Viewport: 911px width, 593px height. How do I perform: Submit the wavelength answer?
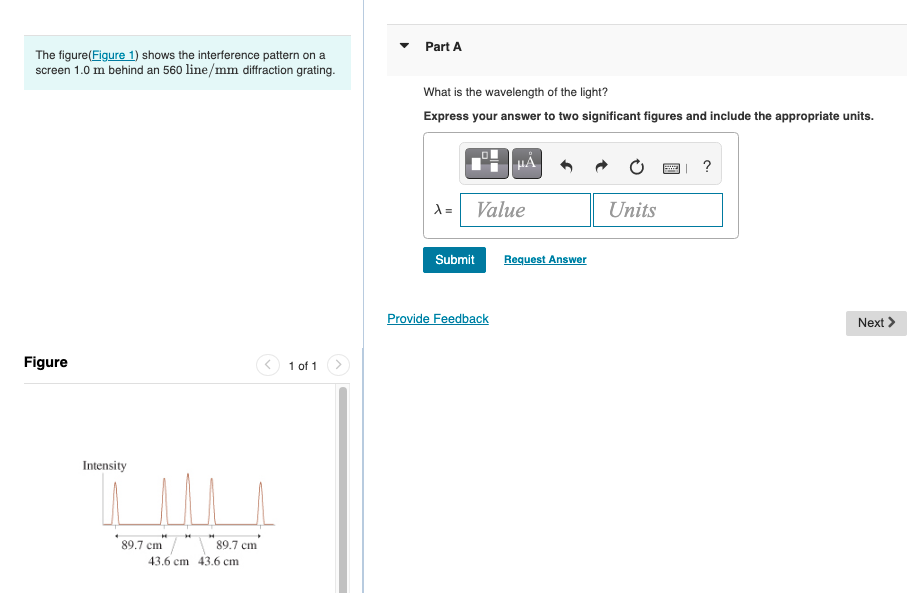point(454,259)
